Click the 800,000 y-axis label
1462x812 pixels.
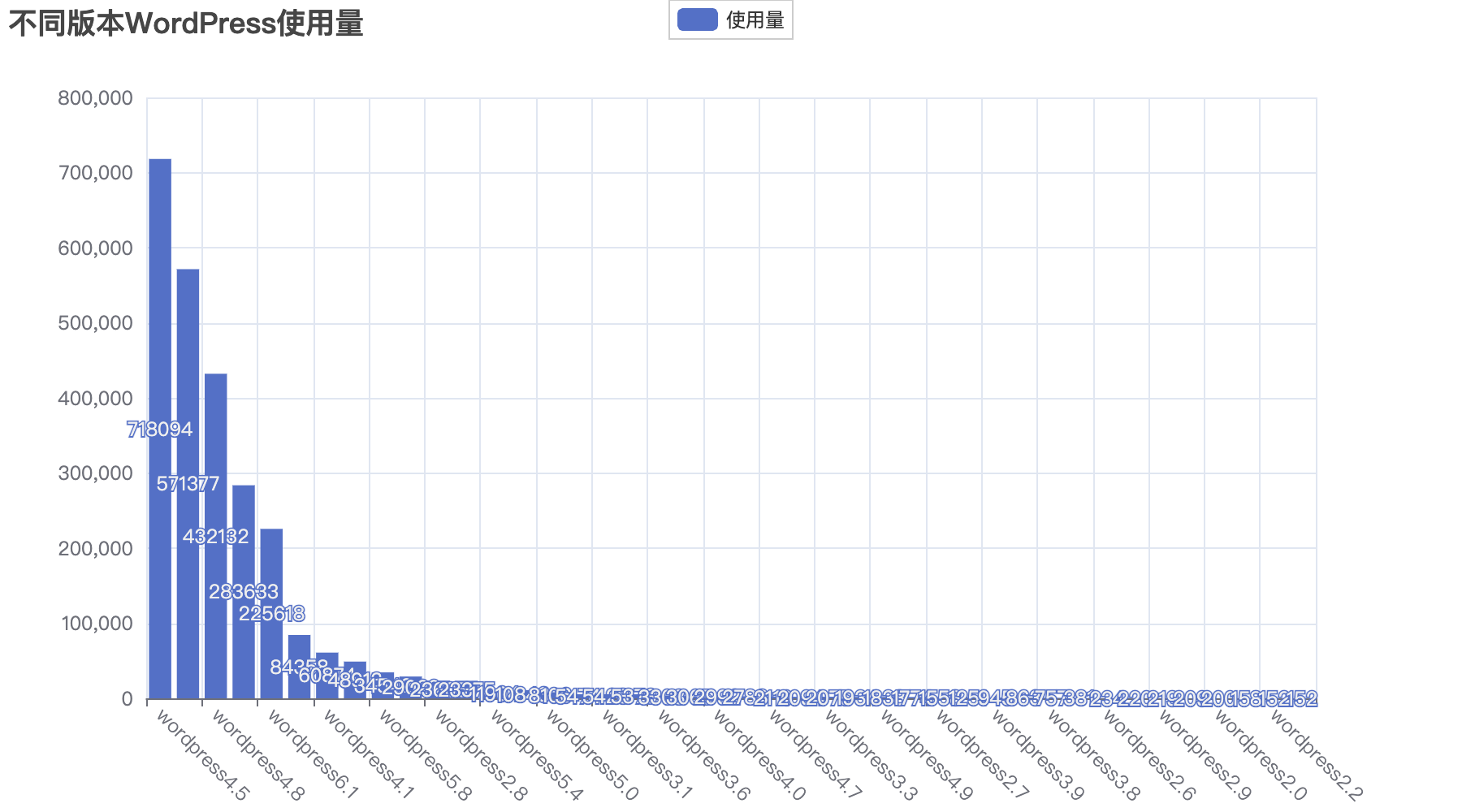(x=95, y=98)
